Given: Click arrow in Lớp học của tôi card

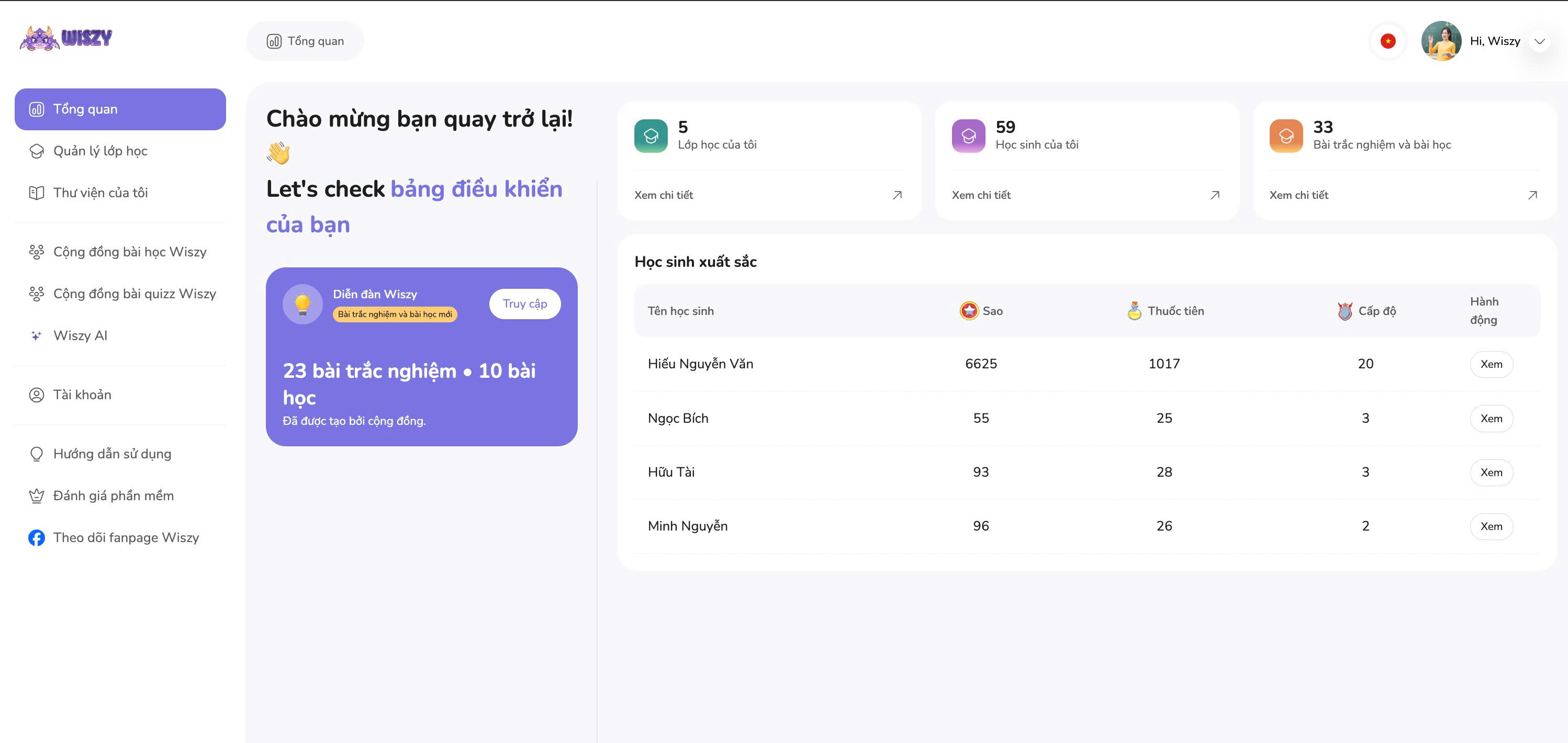Looking at the screenshot, I should pyautogui.click(x=897, y=195).
